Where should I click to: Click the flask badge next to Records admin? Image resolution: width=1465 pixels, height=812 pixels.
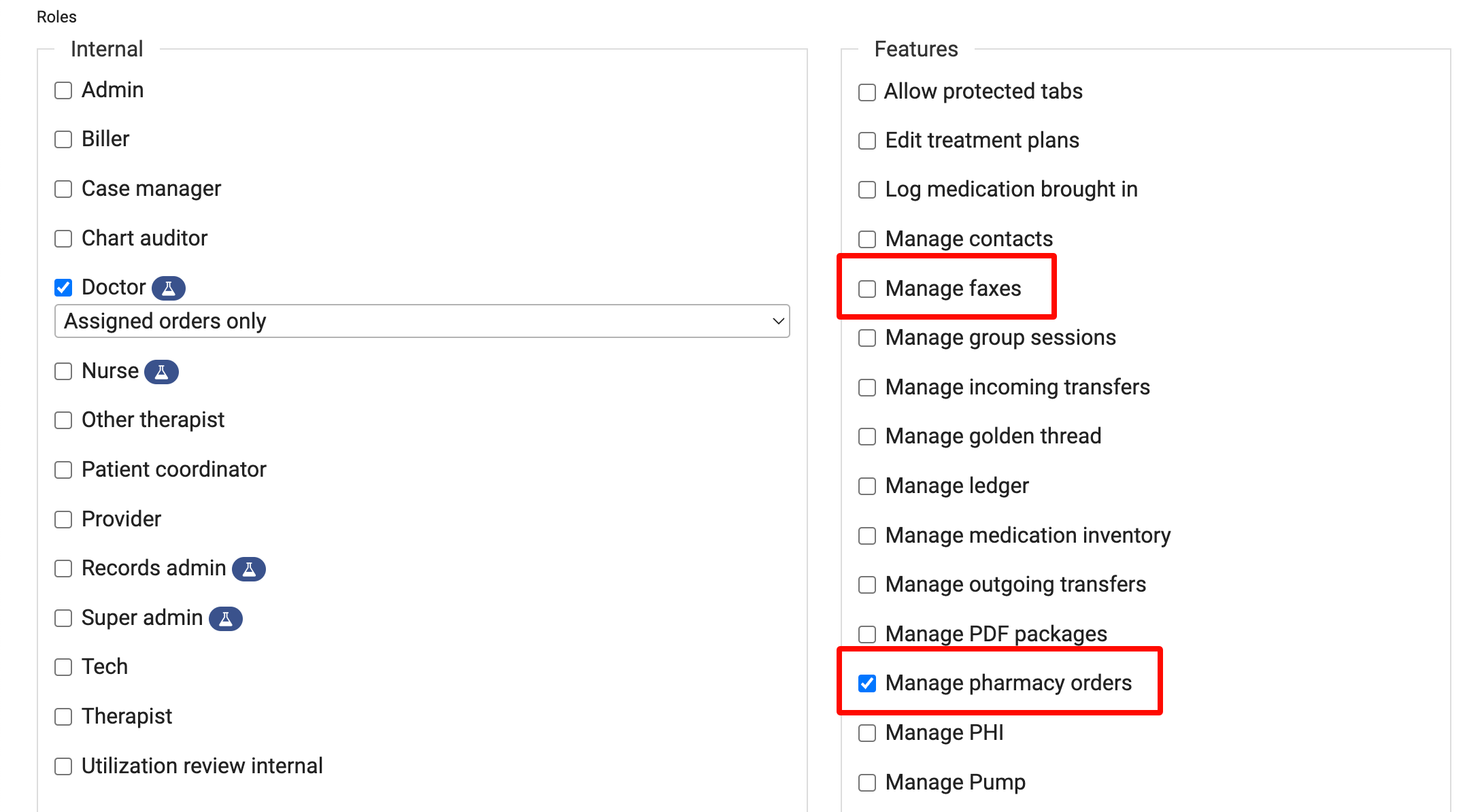pyautogui.click(x=249, y=569)
